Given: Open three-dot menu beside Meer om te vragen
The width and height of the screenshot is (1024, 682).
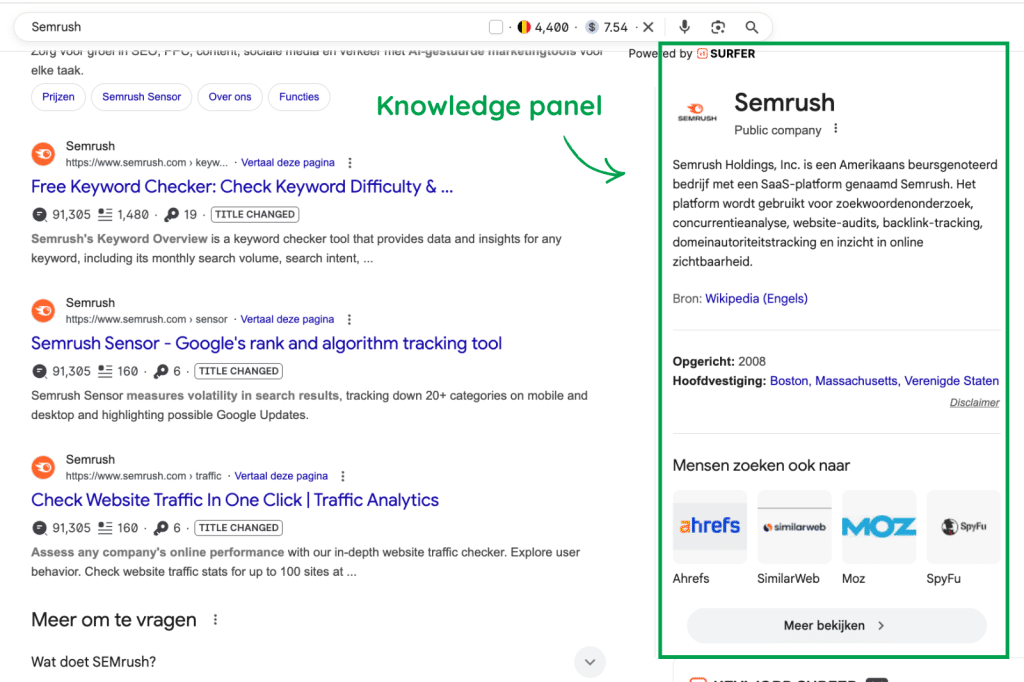Looking at the screenshot, I should (x=216, y=619).
